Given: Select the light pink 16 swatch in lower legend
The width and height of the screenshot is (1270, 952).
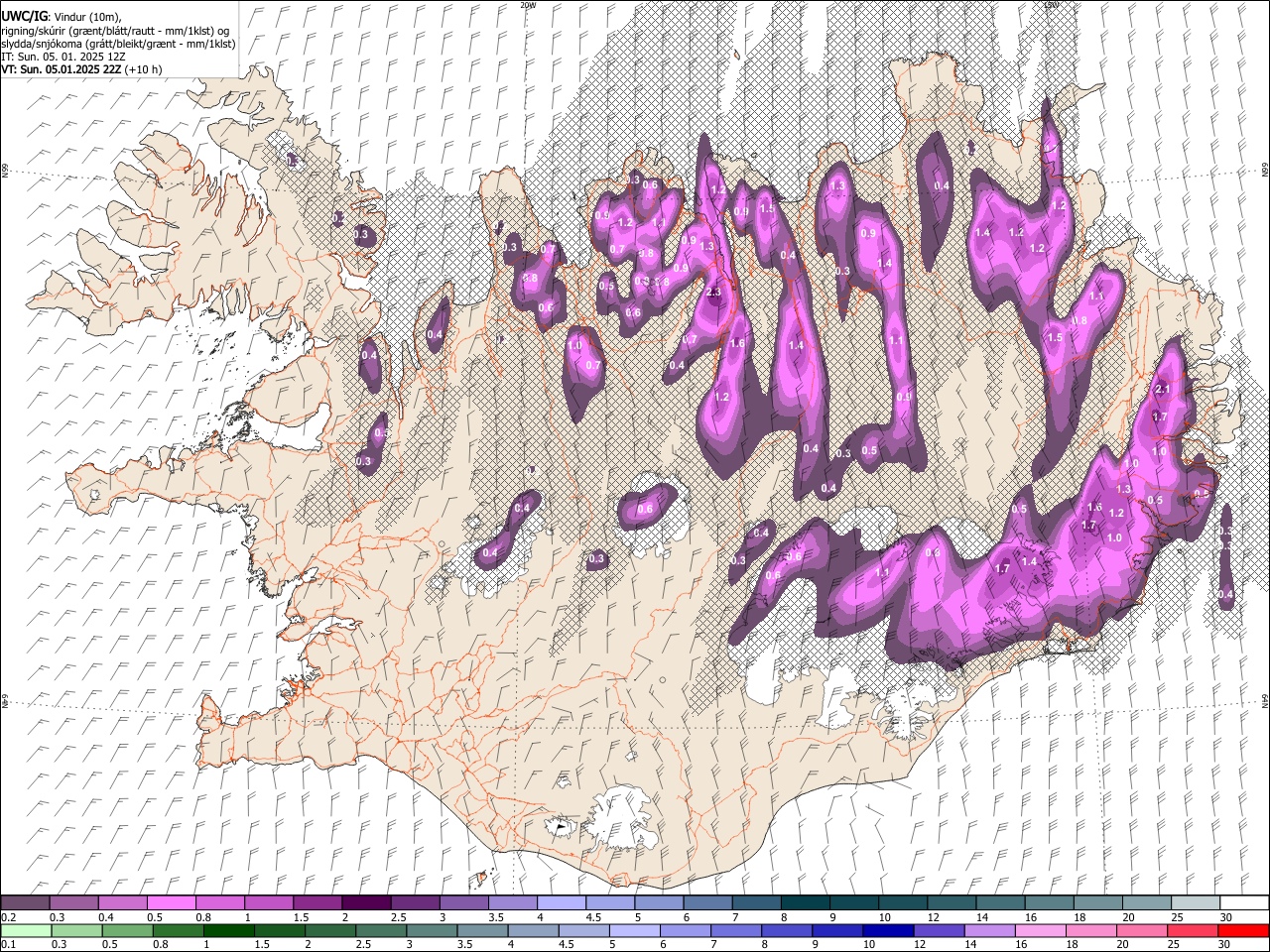Looking at the screenshot, I should 1039,930.
